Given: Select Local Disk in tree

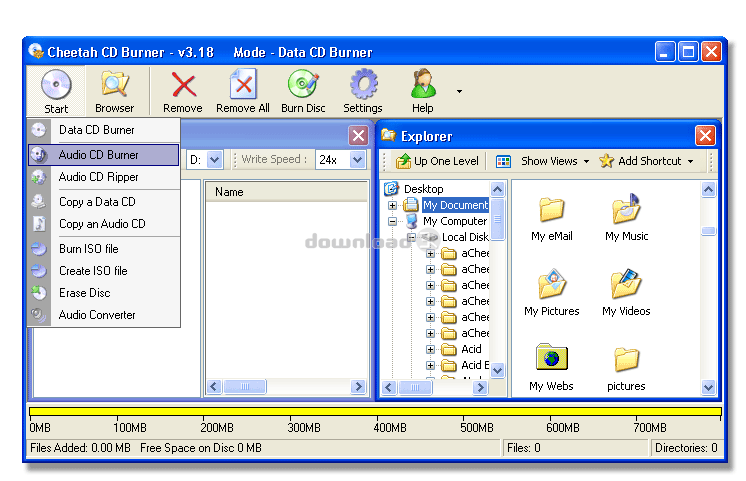Looking at the screenshot, I should point(465,237).
